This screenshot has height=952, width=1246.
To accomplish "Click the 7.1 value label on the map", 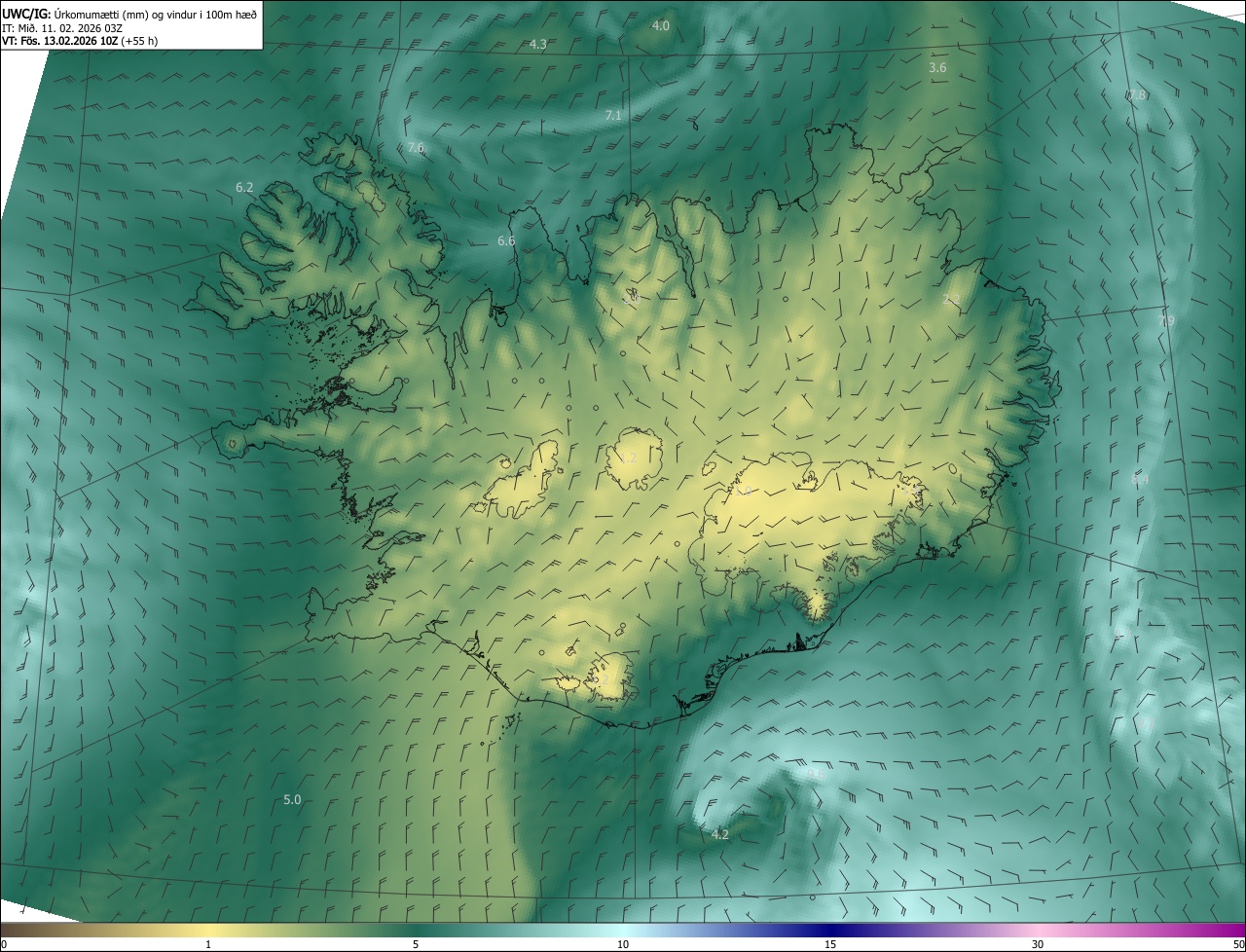I will point(613,115).
